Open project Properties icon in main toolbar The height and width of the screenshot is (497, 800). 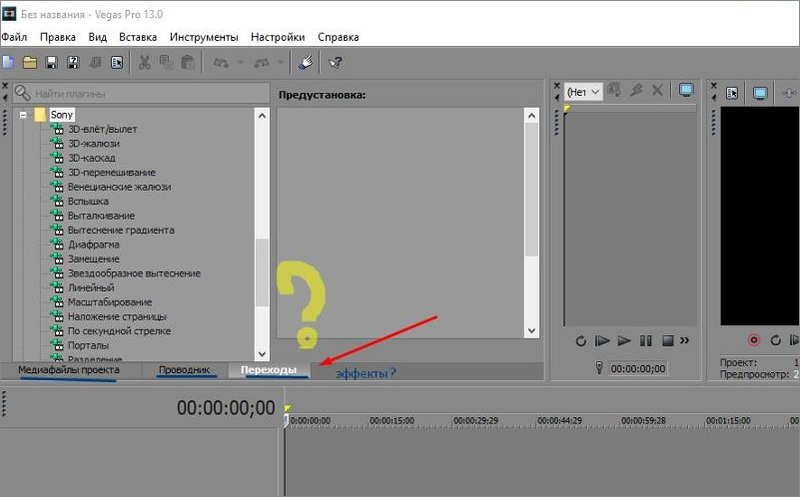[117, 62]
